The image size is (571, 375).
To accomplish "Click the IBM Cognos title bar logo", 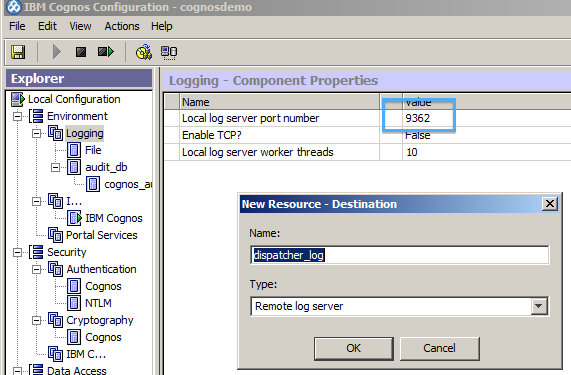I will coord(14,7).
